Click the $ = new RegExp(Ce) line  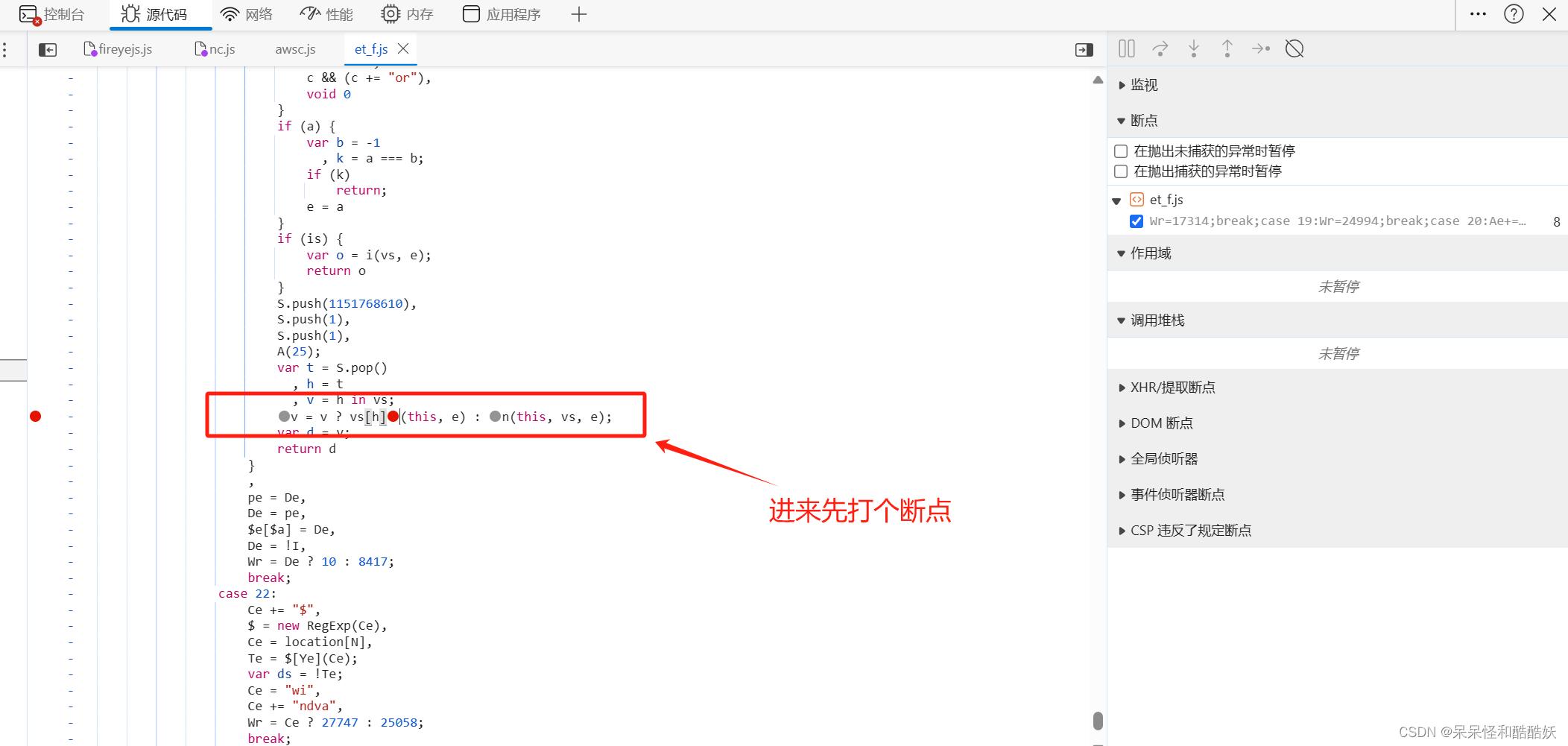coord(317,625)
